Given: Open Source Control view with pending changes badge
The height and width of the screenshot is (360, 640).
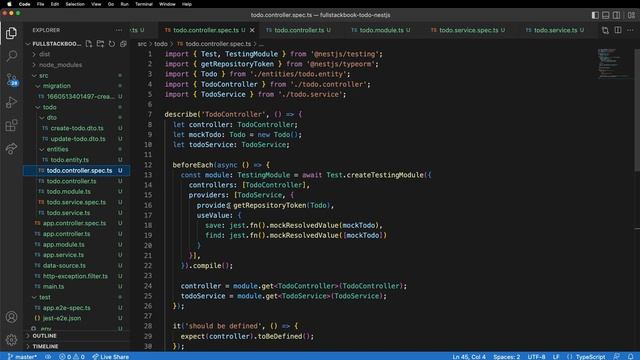Looking at the screenshot, I should (x=11, y=79).
